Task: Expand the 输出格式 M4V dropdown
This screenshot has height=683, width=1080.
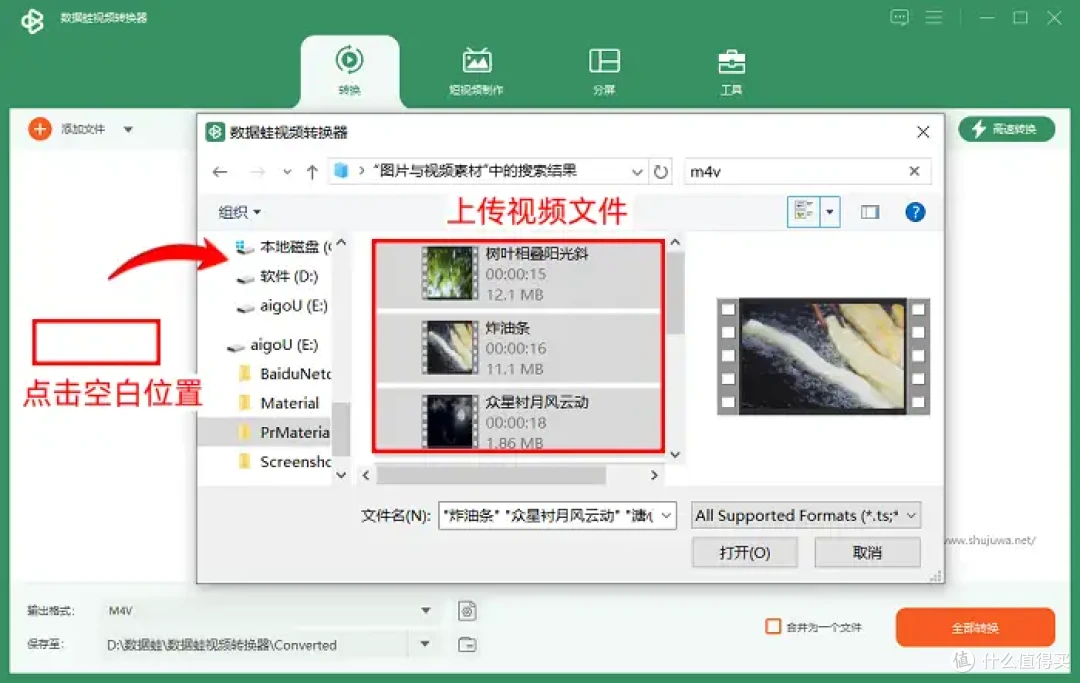Action: tap(426, 610)
